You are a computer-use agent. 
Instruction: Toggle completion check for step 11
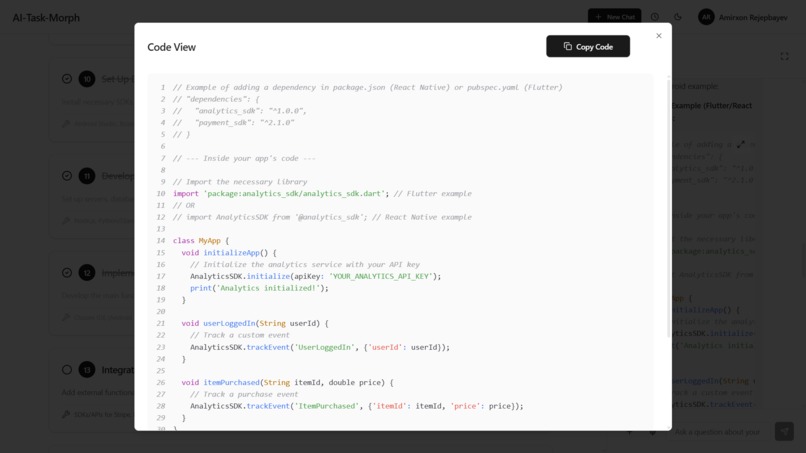click(x=67, y=176)
